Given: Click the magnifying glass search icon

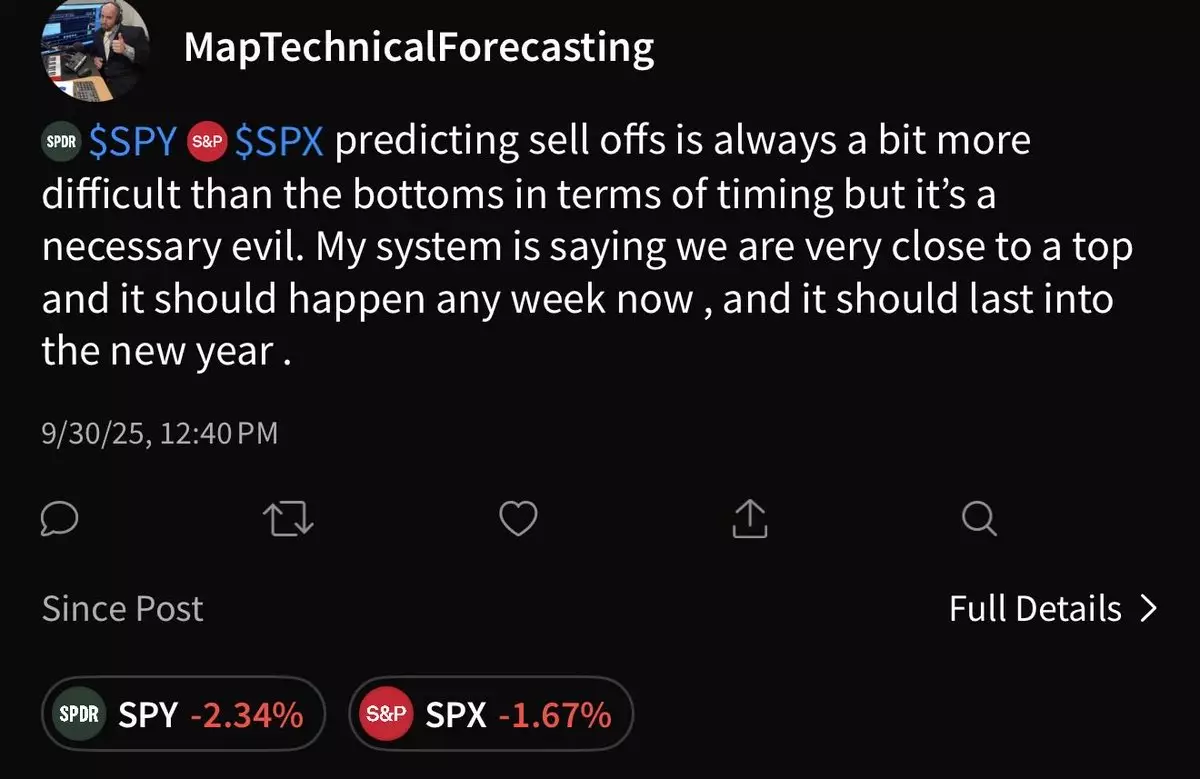Looking at the screenshot, I should [x=978, y=518].
